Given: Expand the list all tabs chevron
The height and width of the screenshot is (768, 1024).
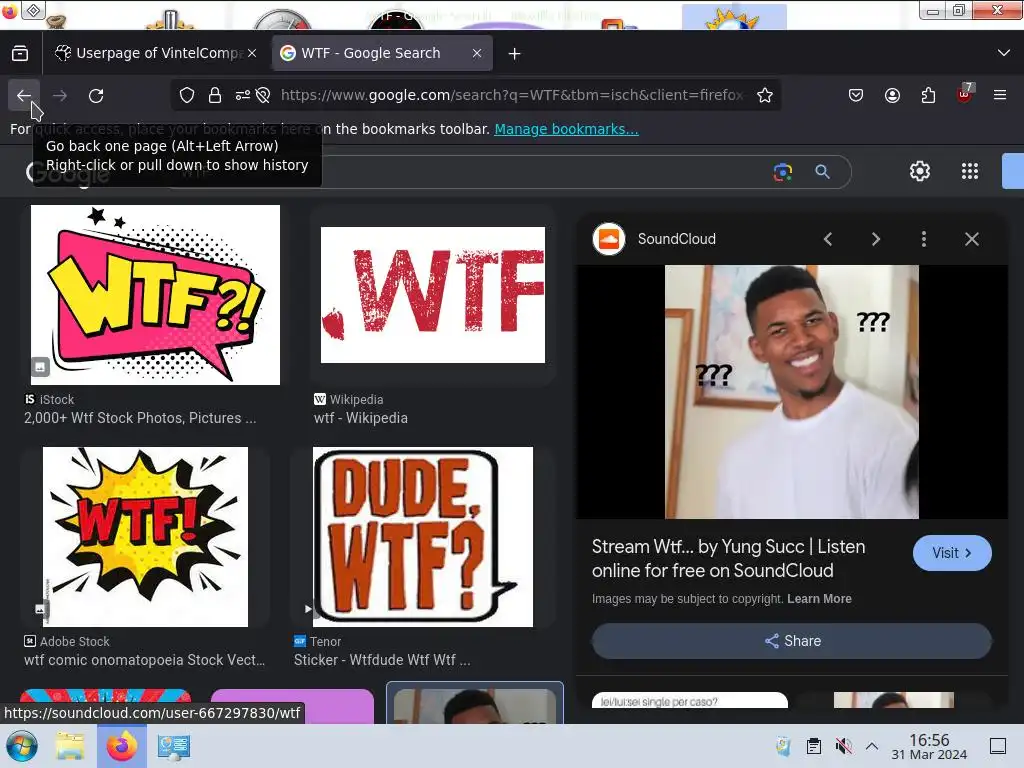Looking at the screenshot, I should point(1004,53).
